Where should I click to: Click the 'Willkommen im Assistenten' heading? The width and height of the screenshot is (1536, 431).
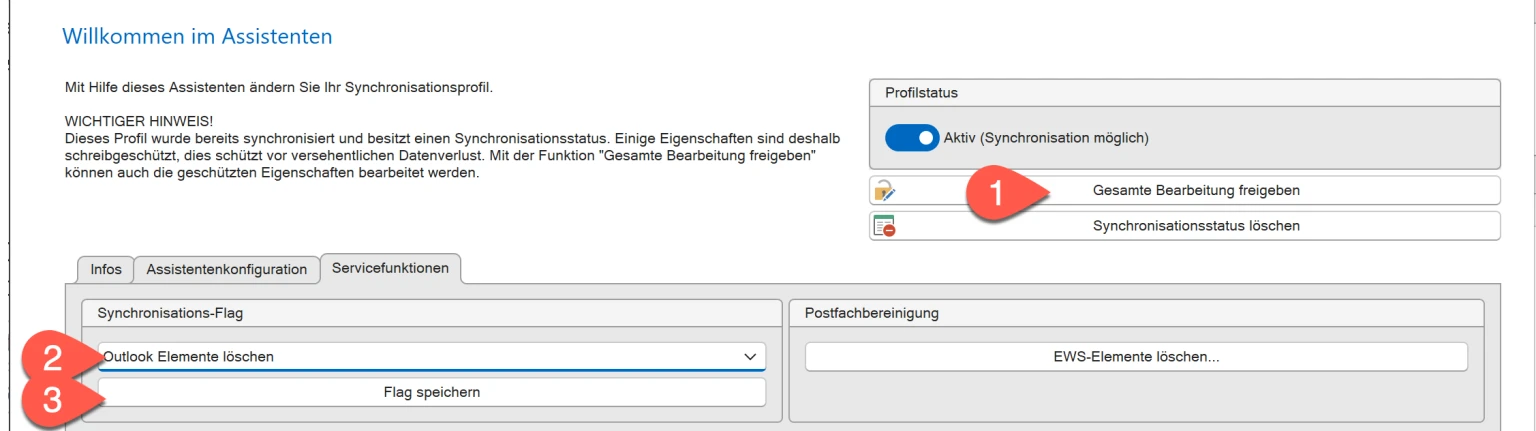pyautogui.click(x=197, y=37)
